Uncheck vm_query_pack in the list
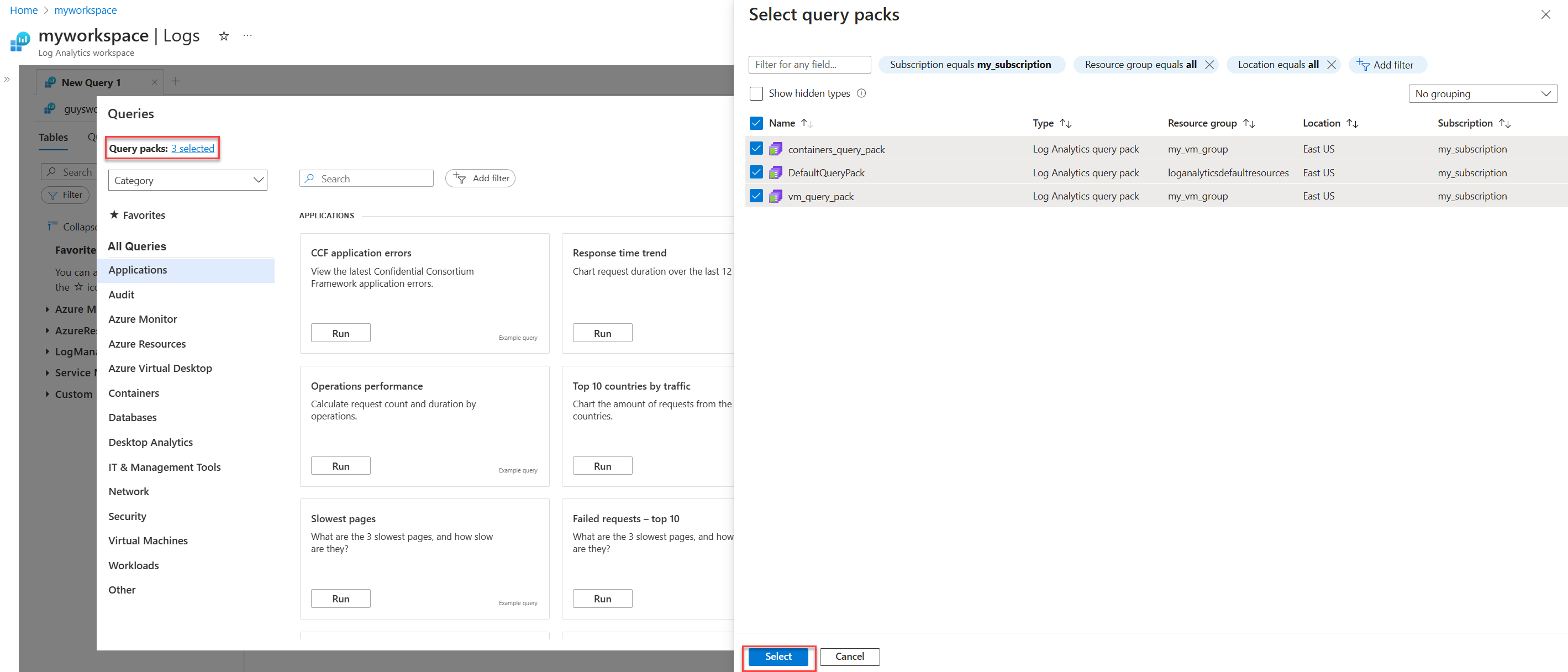Viewport: 1568px width, 672px height. coord(756,196)
